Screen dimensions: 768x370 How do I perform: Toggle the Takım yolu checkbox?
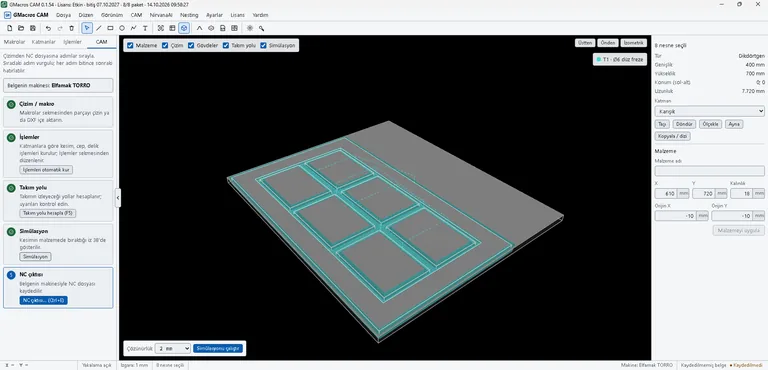coord(226,45)
